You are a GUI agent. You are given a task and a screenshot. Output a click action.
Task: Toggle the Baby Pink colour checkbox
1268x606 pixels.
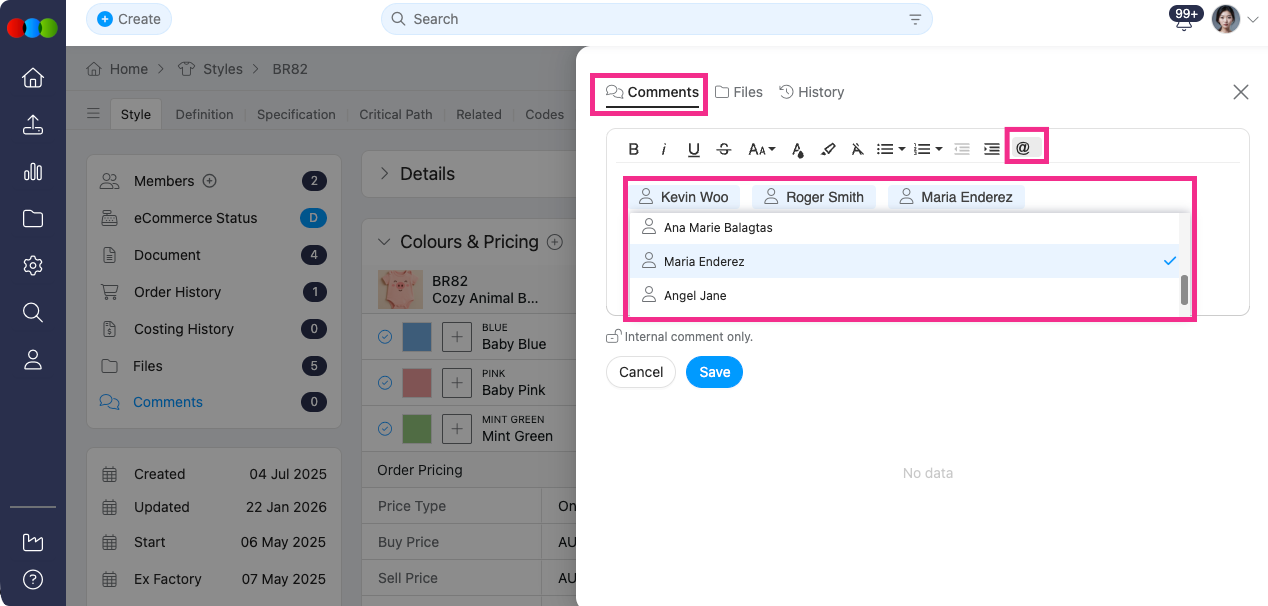coord(385,382)
